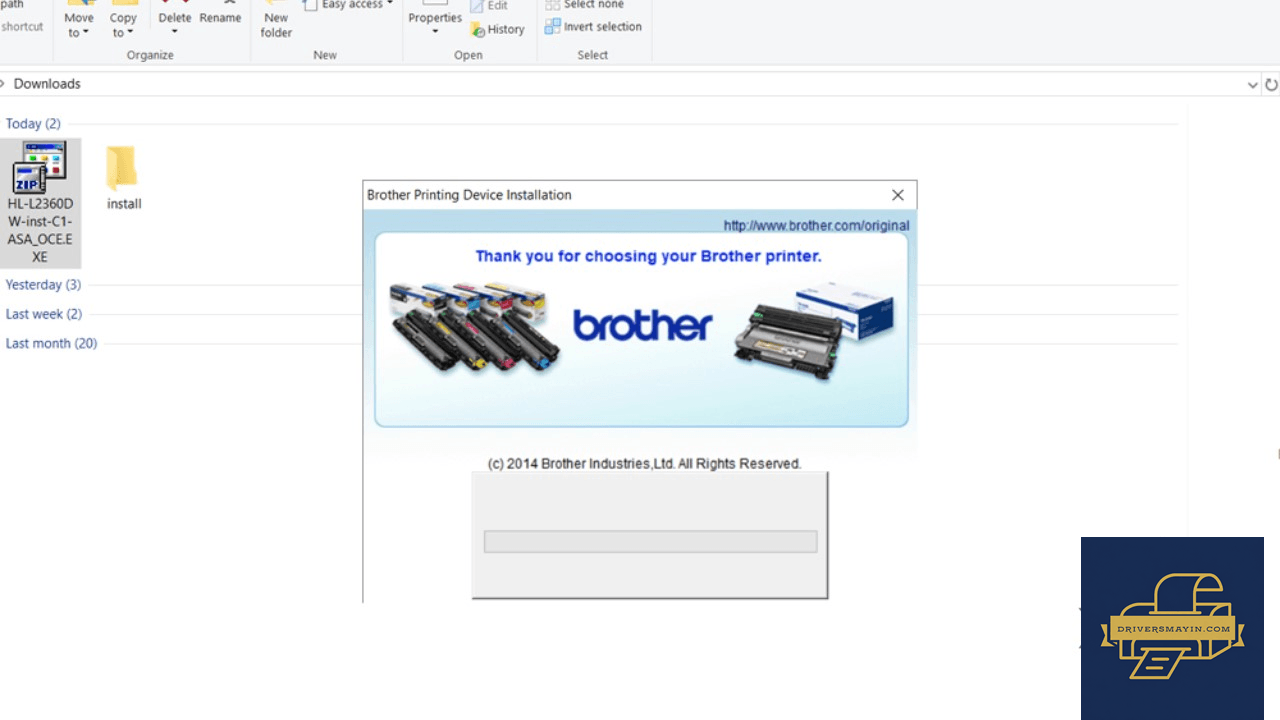Choose Select none in the ribbon
Viewport: 1280px width, 720px height.
point(585,5)
